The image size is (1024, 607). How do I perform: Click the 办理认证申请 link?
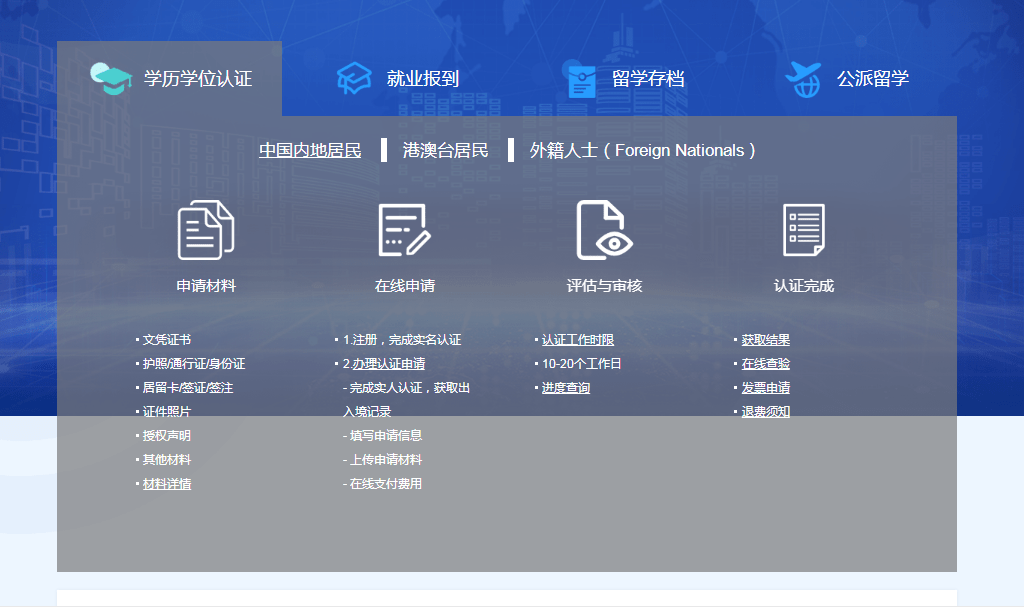[388, 364]
